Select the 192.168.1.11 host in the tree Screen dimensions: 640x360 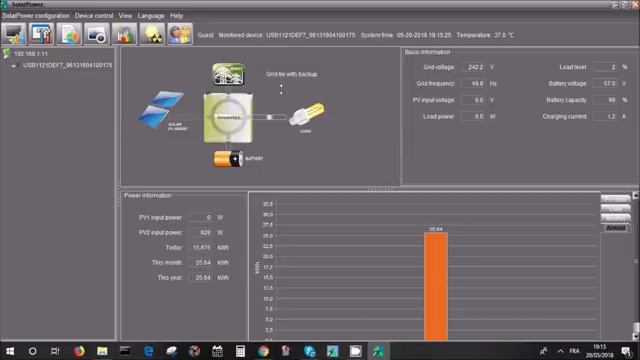(31, 54)
